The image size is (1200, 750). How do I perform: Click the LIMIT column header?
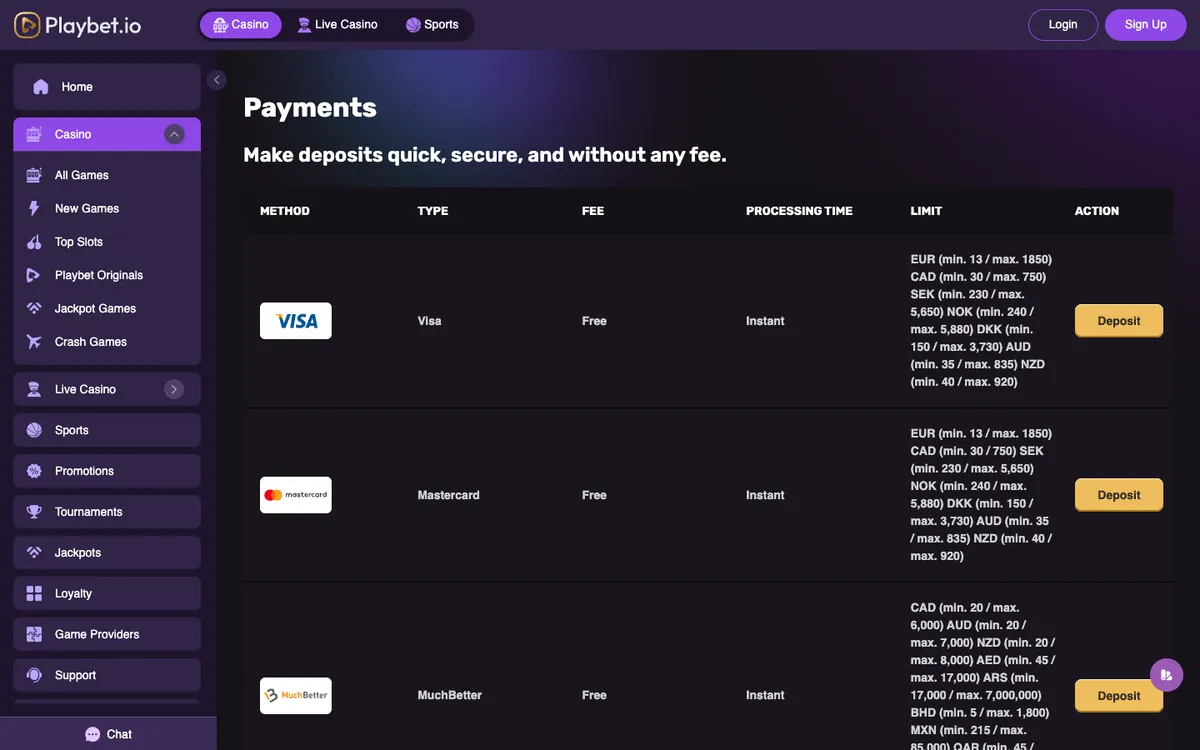tap(926, 211)
